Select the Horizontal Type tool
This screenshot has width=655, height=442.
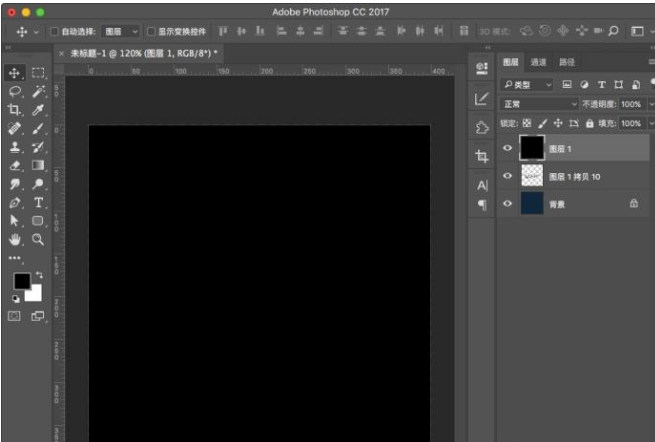click(38, 202)
